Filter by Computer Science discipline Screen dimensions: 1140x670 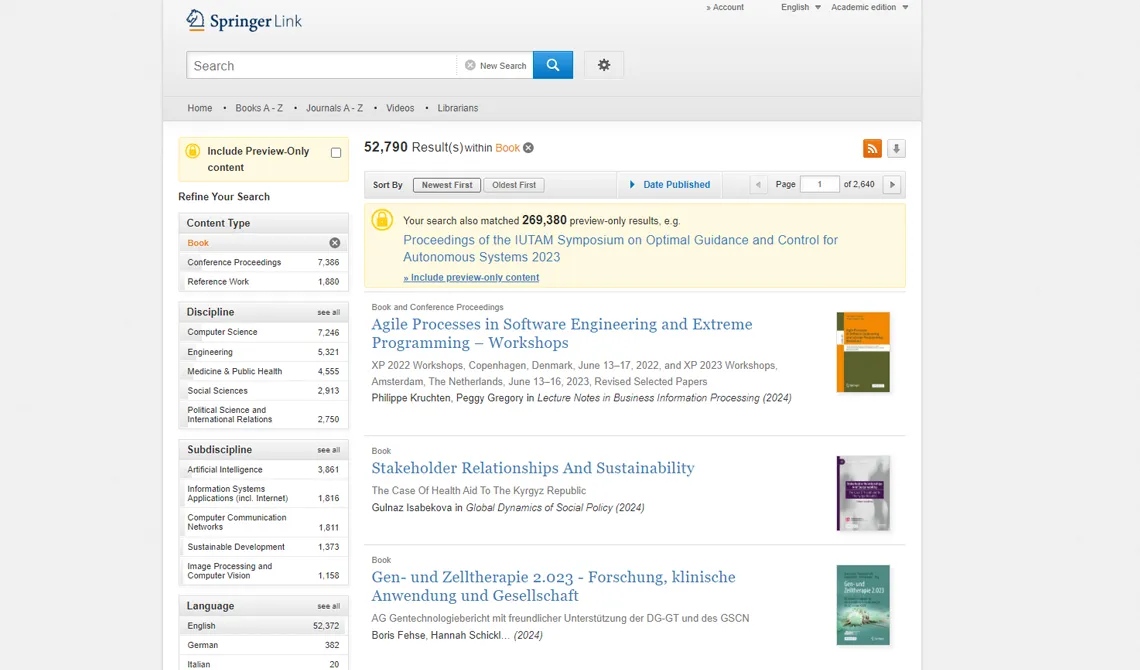coord(263,332)
